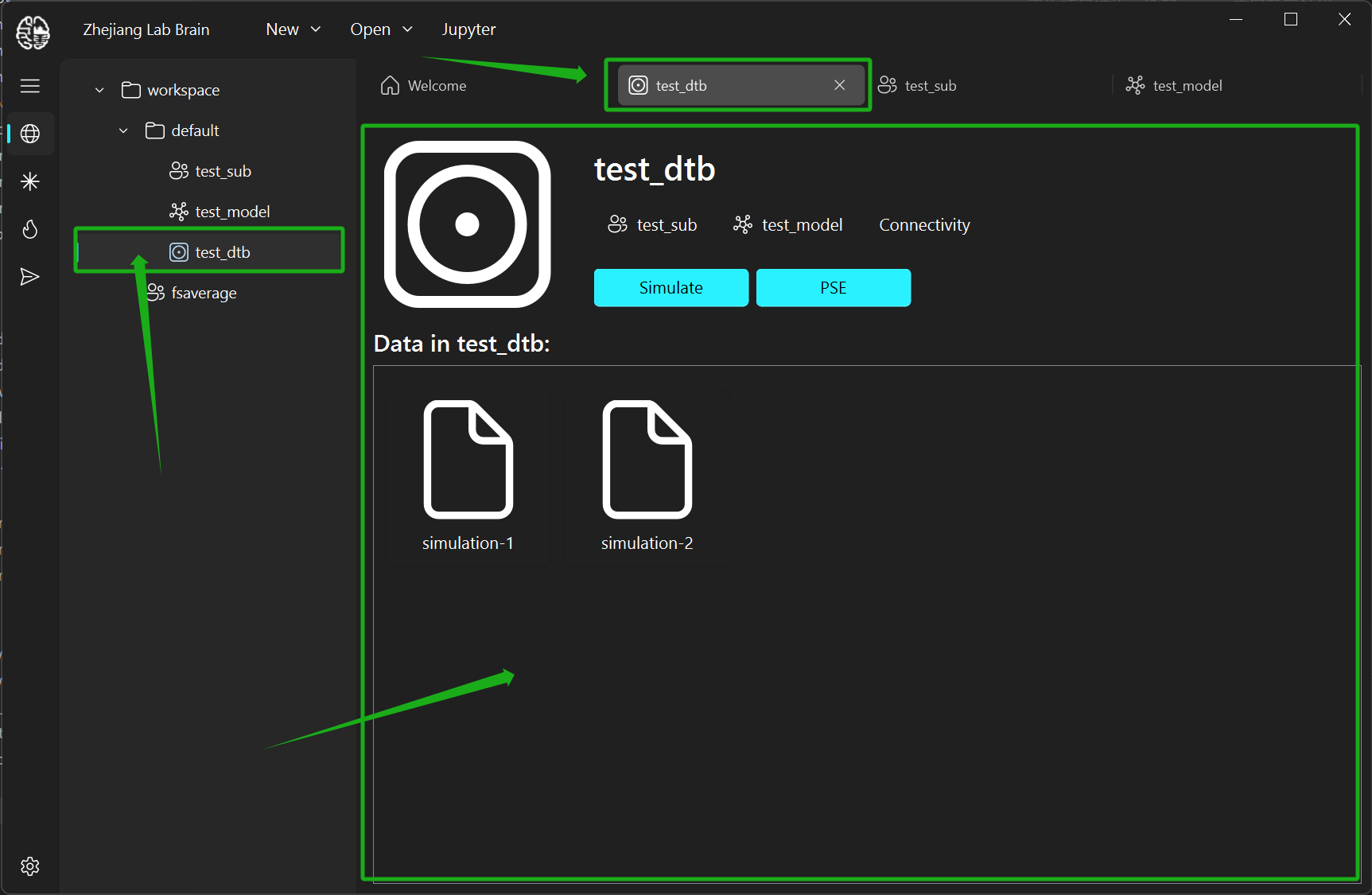Click the default folder icon
Screen dimensions: 1372x895
pyautogui.click(x=155, y=130)
